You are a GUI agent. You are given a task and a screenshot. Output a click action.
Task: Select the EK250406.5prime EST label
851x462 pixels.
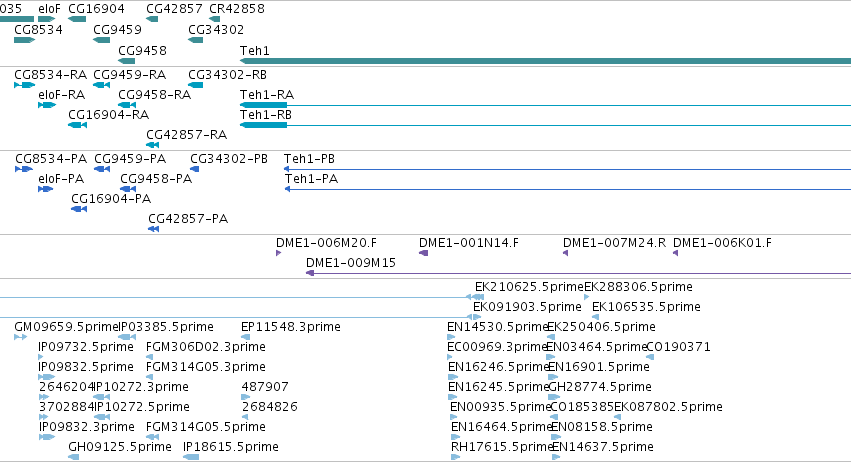tap(601, 327)
